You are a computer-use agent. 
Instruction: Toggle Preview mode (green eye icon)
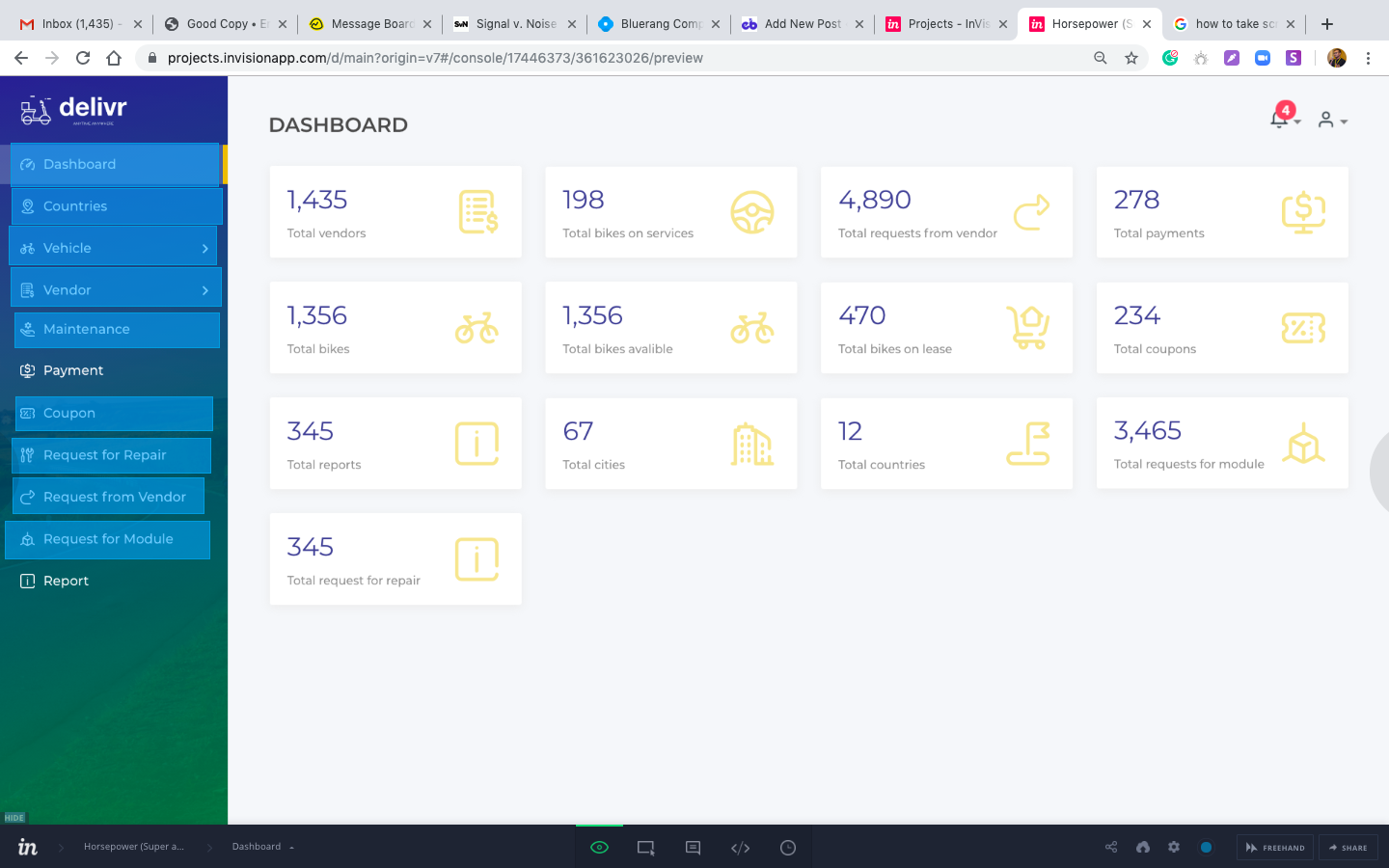click(x=598, y=847)
